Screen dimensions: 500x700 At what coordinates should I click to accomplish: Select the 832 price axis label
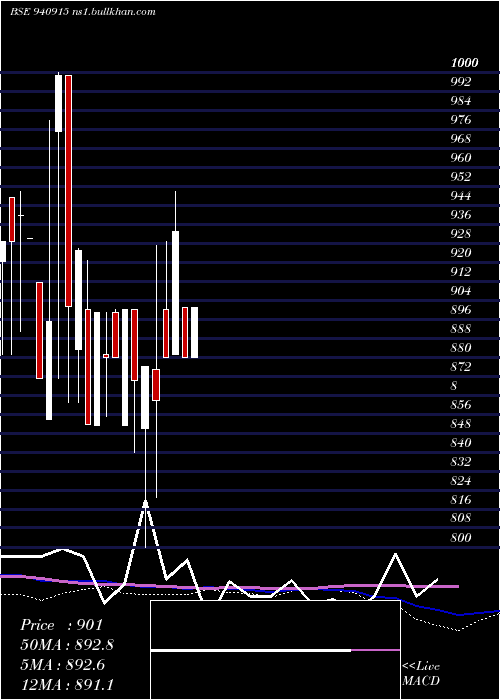click(x=461, y=461)
